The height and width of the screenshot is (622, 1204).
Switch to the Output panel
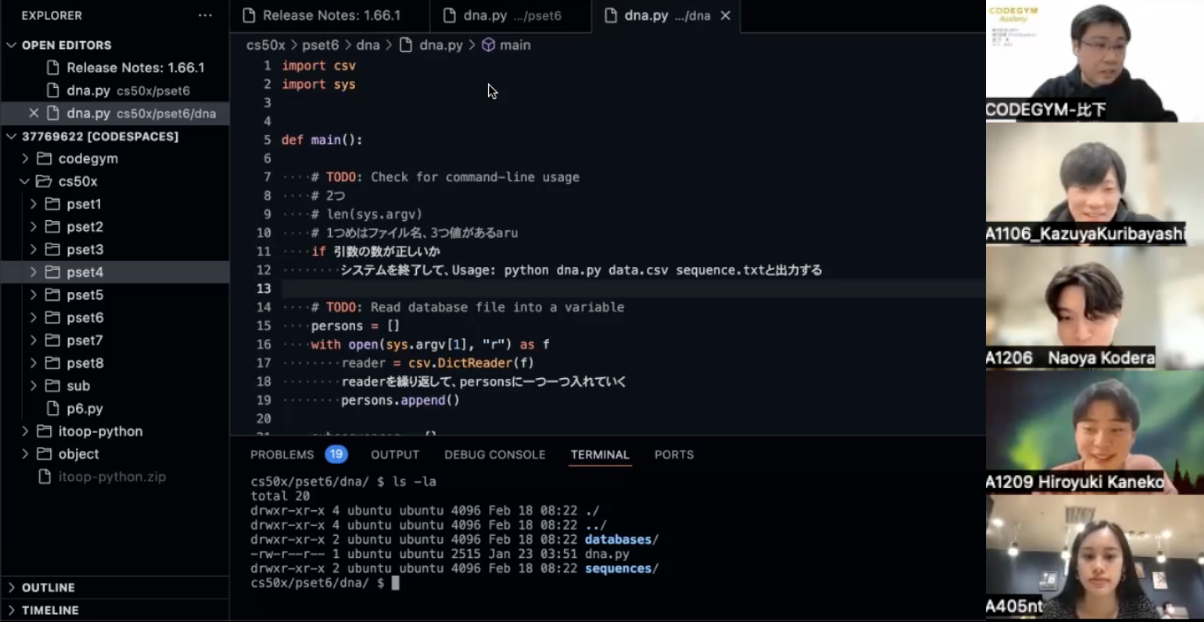click(x=394, y=454)
